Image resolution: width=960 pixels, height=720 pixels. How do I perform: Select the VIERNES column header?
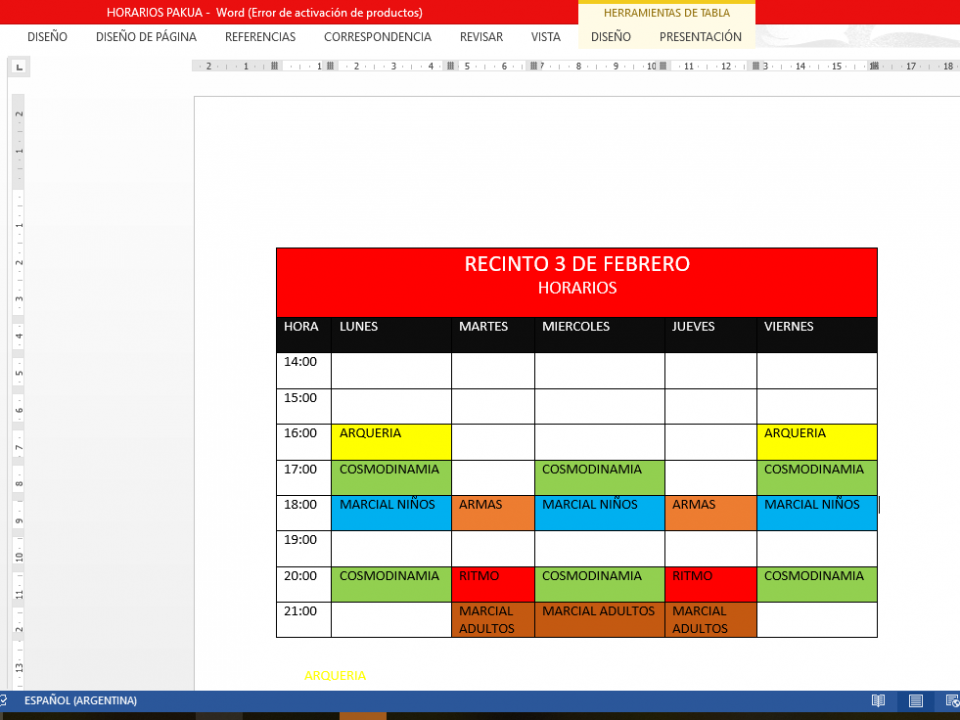coord(817,334)
